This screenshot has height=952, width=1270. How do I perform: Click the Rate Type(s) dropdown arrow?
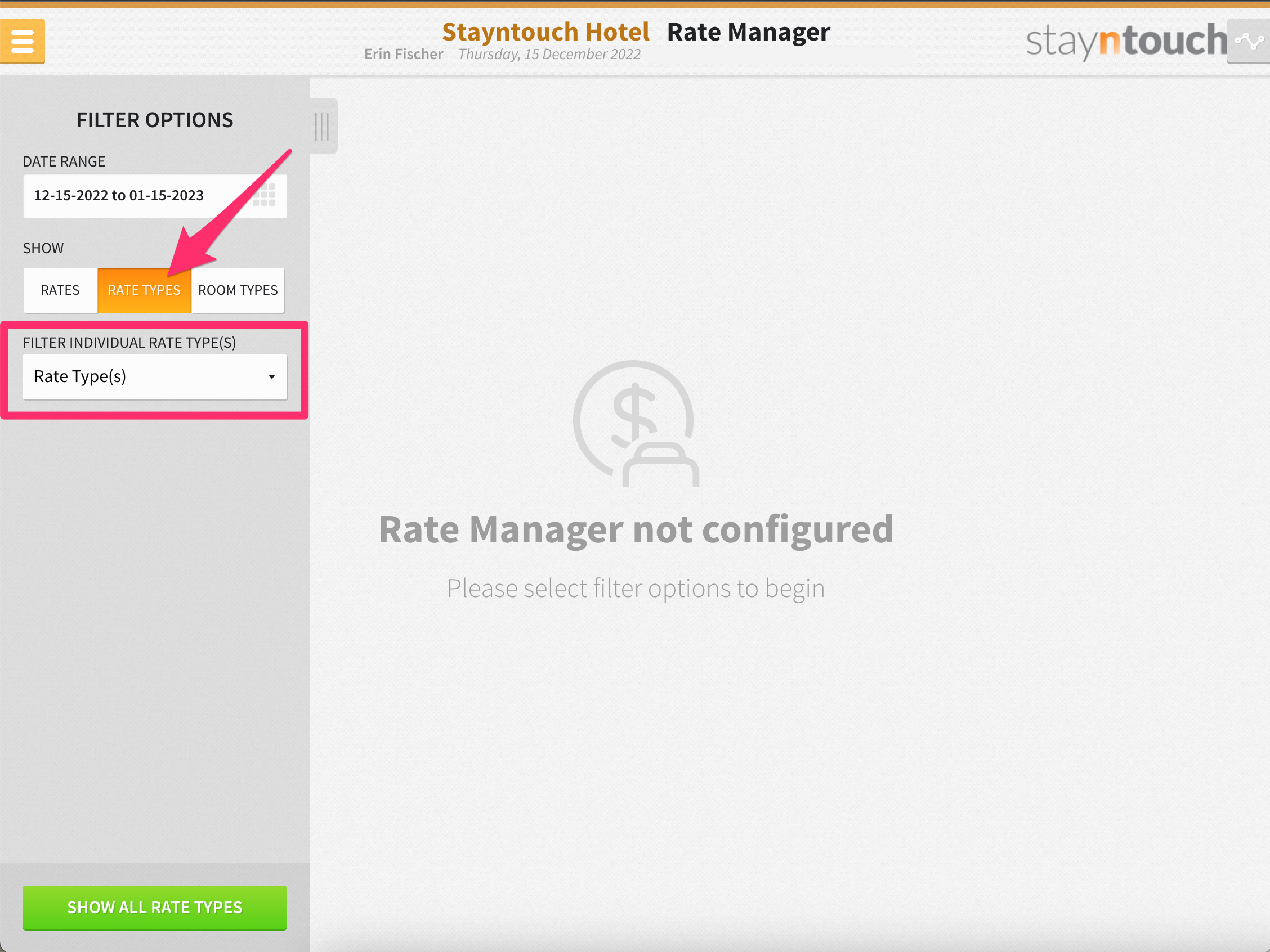pyautogui.click(x=271, y=377)
